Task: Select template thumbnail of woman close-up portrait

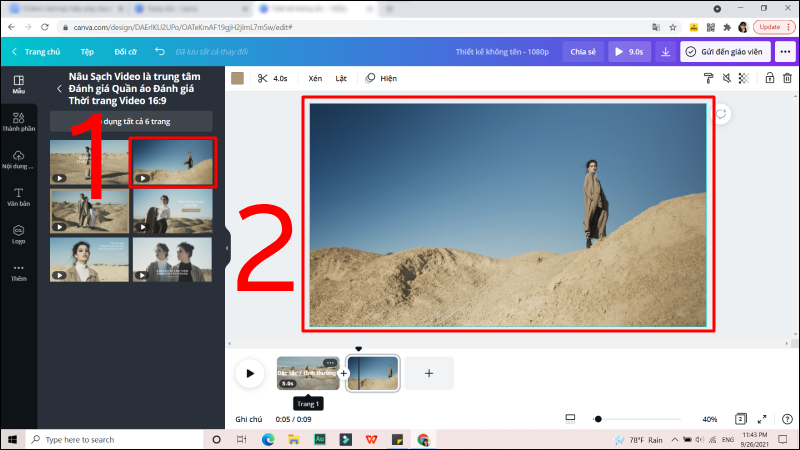Action: click(89, 259)
